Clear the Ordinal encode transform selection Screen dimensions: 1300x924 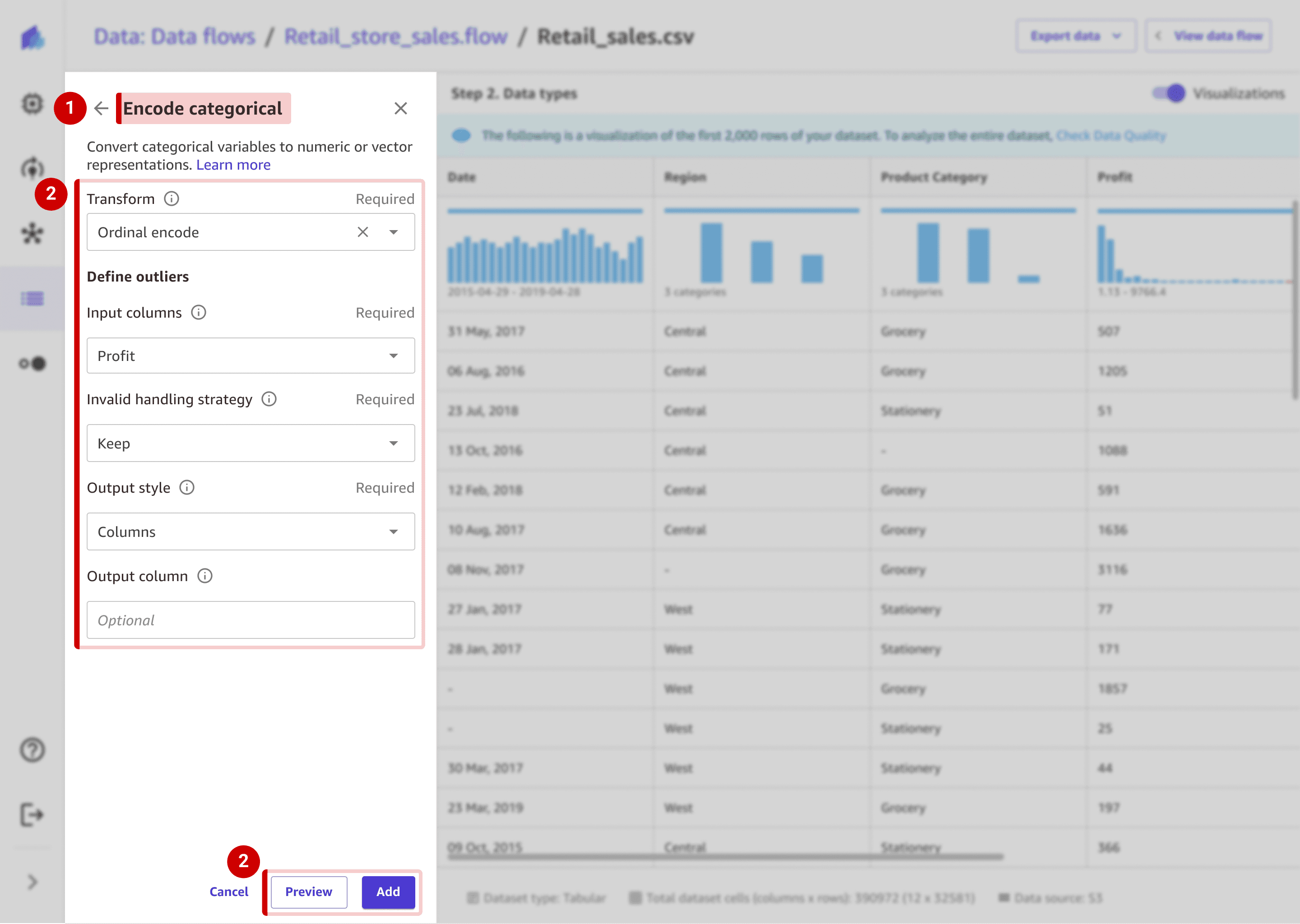362,232
